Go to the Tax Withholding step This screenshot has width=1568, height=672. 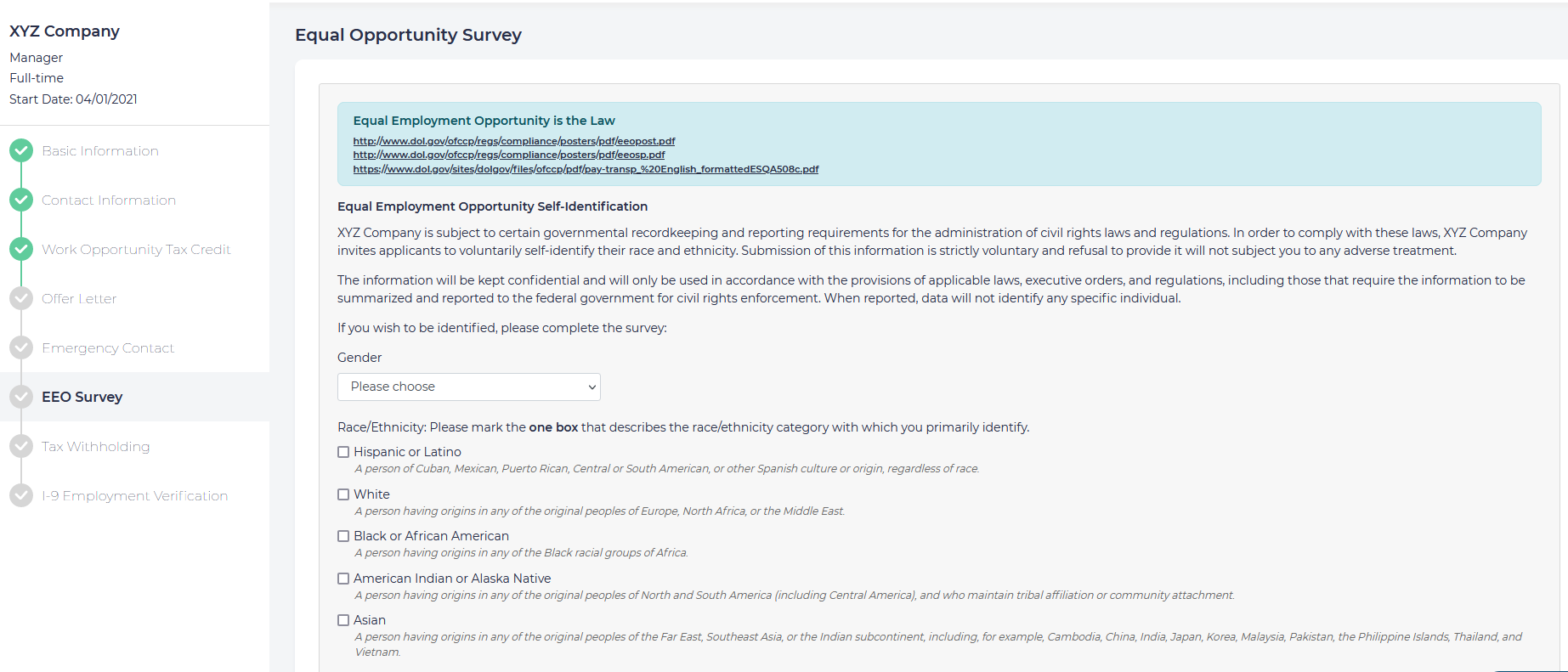pyautogui.click(x=95, y=446)
